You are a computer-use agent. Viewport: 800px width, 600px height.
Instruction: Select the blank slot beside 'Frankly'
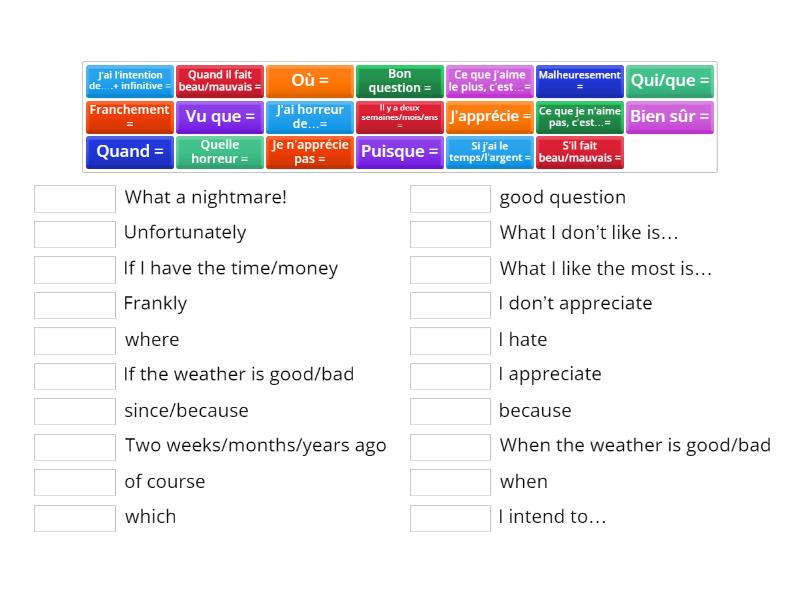(75, 304)
